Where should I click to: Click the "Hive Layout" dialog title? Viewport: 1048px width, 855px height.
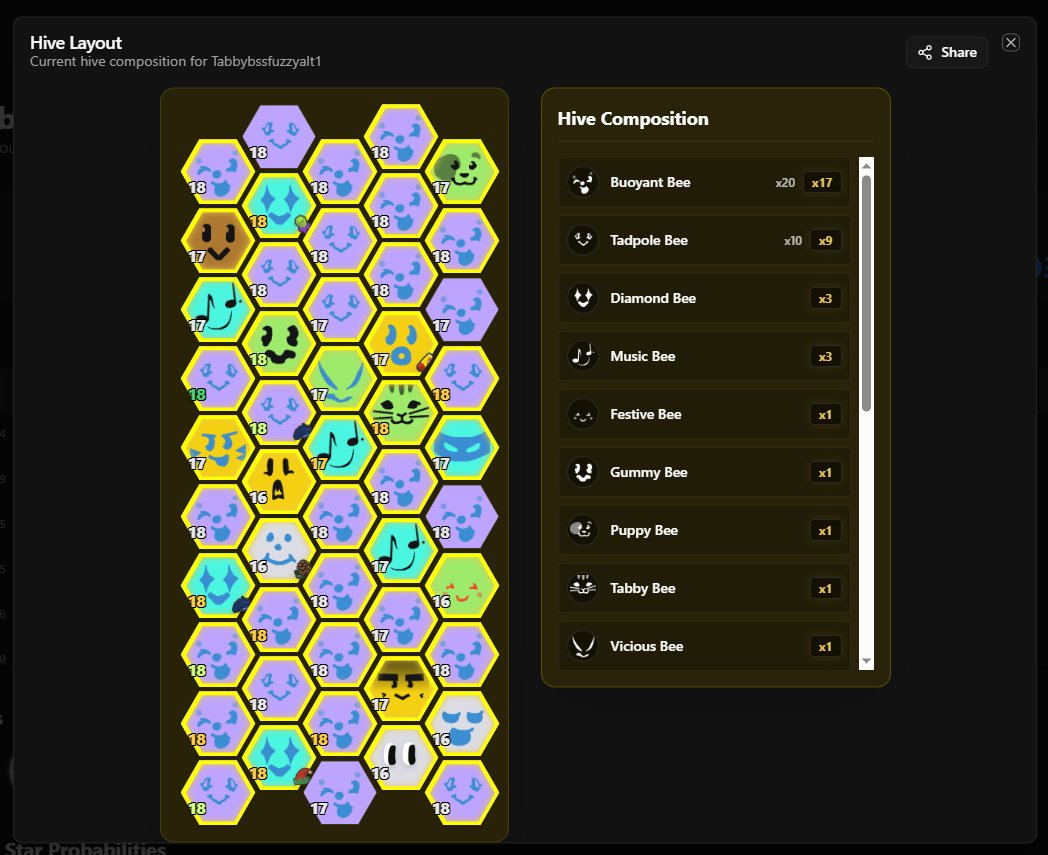[76, 43]
